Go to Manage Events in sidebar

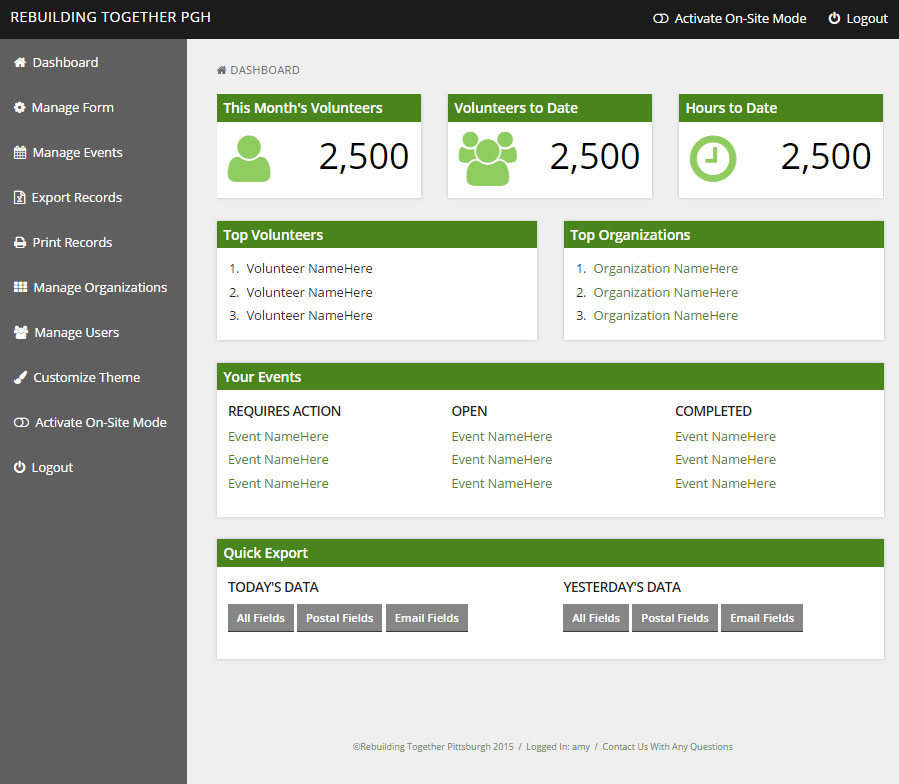pyautogui.click(x=77, y=153)
